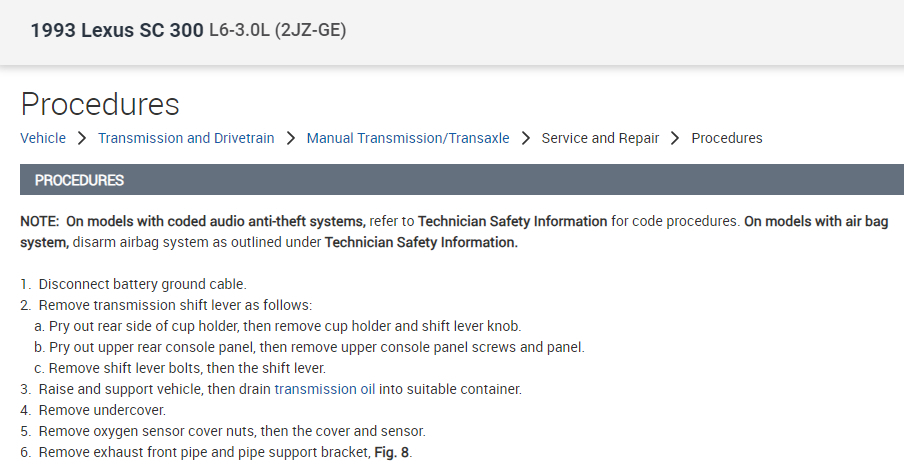904x476 pixels.
Task: Click Technician Safety Information before 'for code procedures'
Action: (x=512, y=221)
